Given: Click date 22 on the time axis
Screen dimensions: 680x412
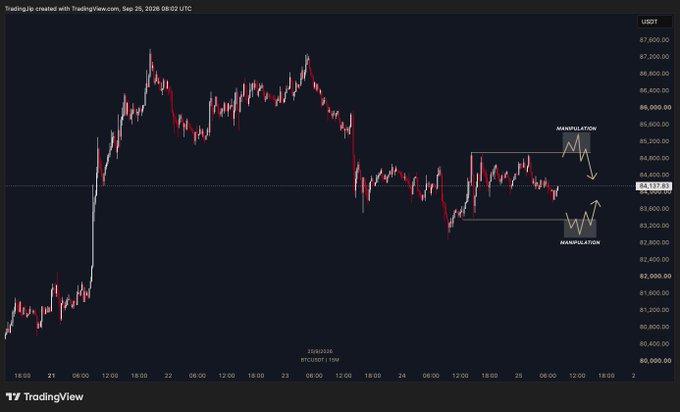Looking at the screenshot, I should pos(168,376).
